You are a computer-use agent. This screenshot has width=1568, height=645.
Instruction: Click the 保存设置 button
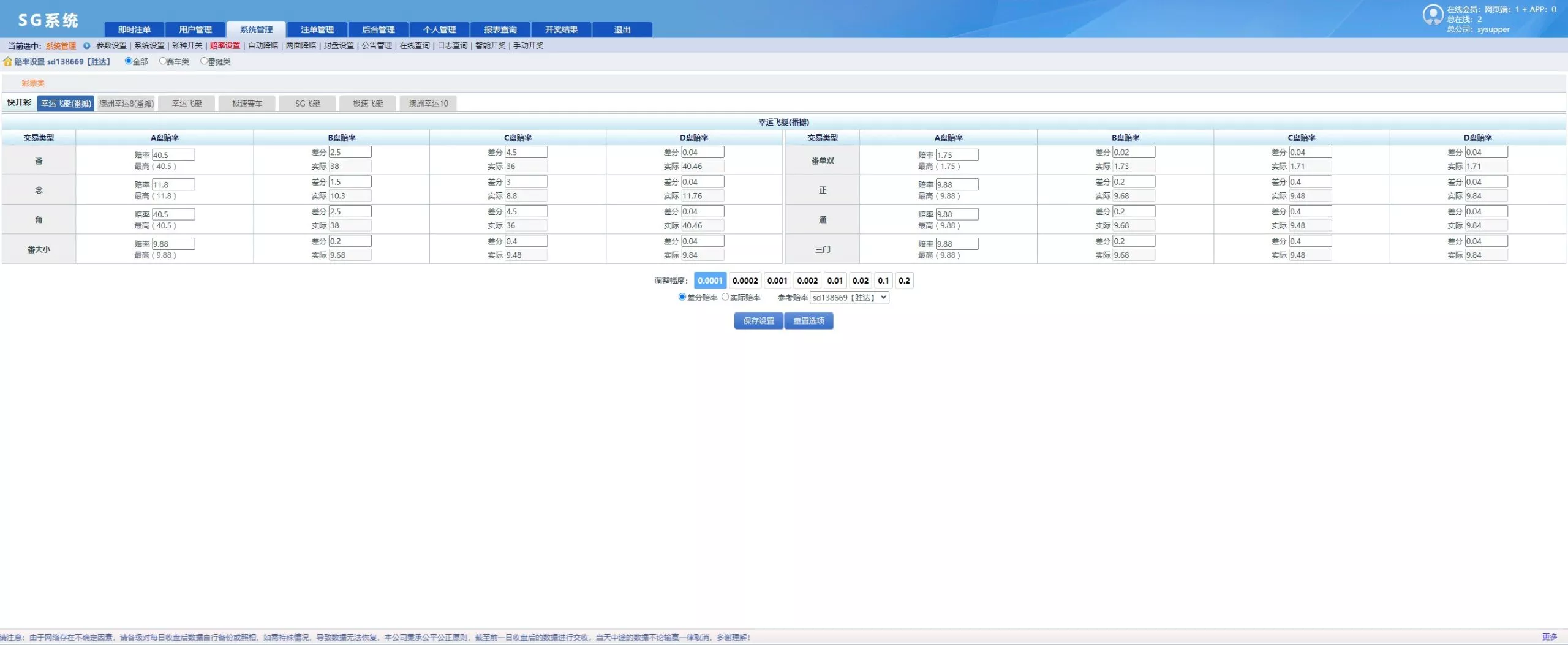point(758,321)
